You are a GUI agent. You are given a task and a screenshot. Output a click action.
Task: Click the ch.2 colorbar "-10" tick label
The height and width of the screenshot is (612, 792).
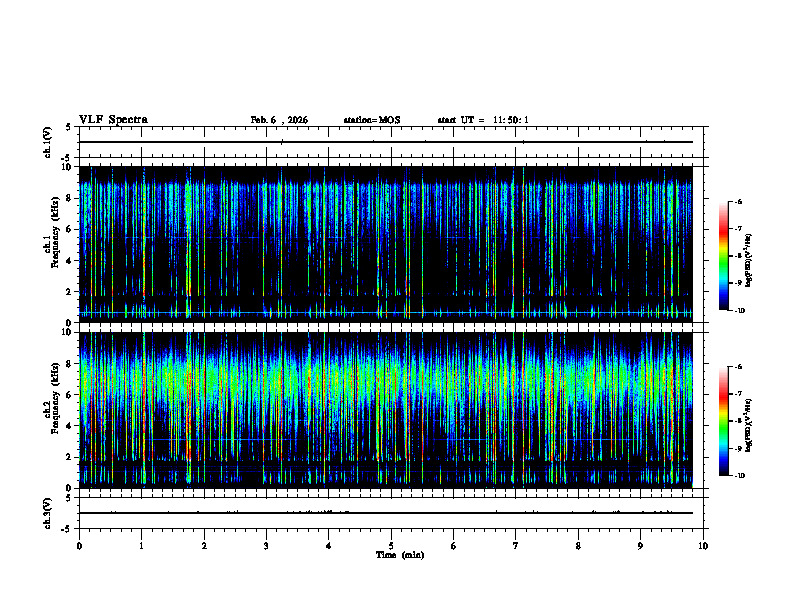pyautogui.click(x=739, y=476)
